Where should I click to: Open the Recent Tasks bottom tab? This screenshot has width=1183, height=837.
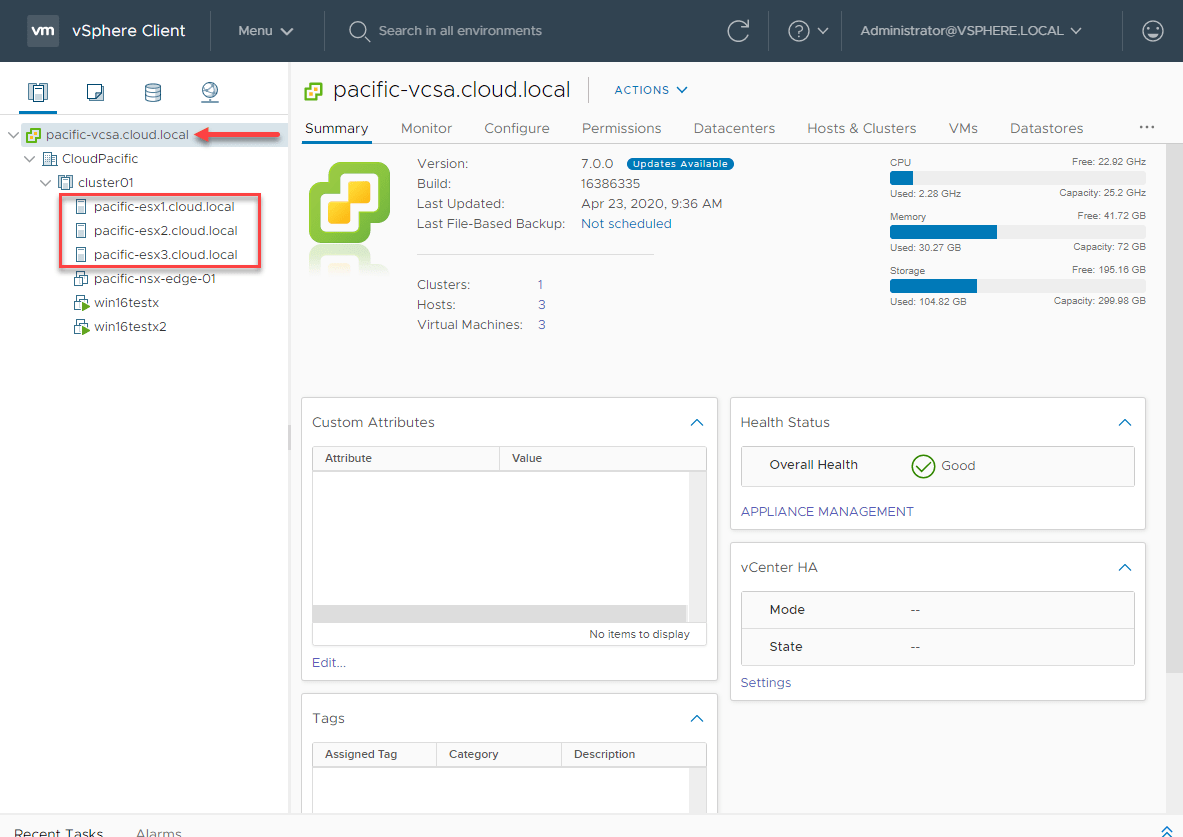(58, 832)
